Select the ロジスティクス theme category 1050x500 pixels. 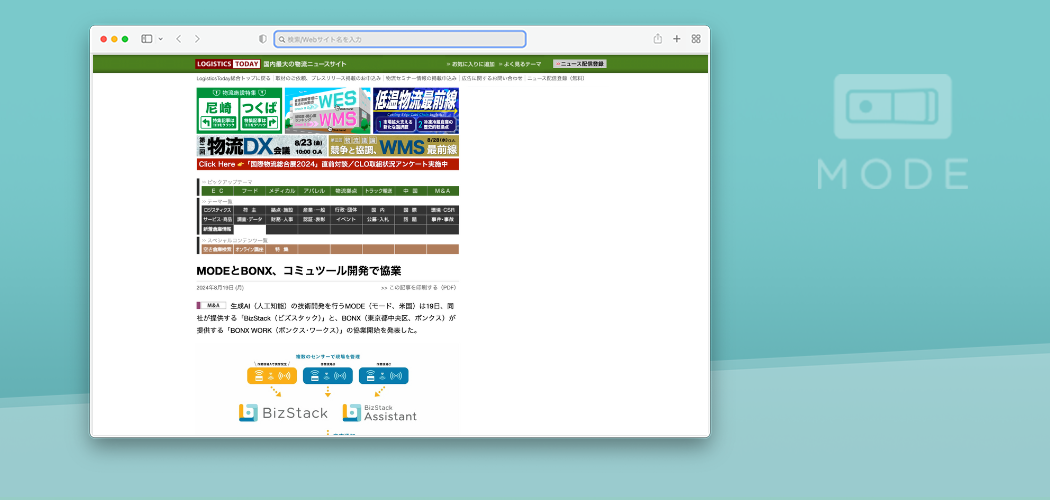tap(217, 210)
